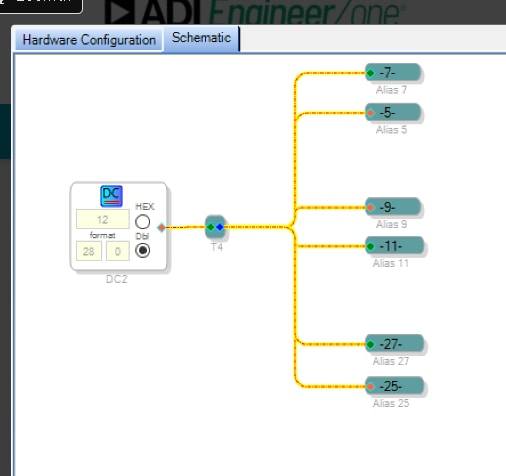The image size is (506, 476).
Task: Select the Dbl radio button
Action: pos(142,250)
